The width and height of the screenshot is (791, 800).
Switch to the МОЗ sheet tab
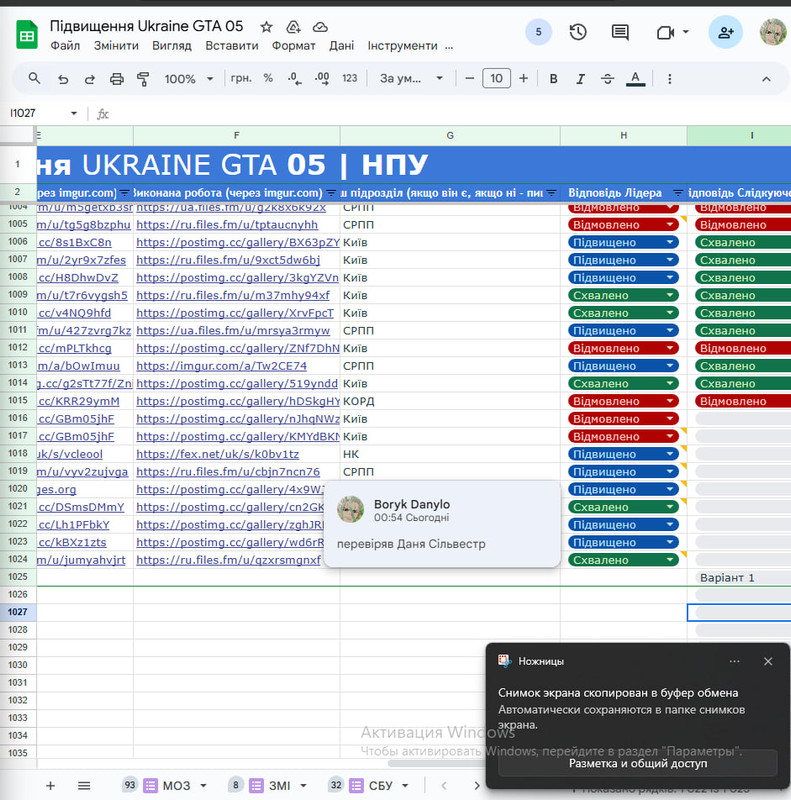pos(176,785)
